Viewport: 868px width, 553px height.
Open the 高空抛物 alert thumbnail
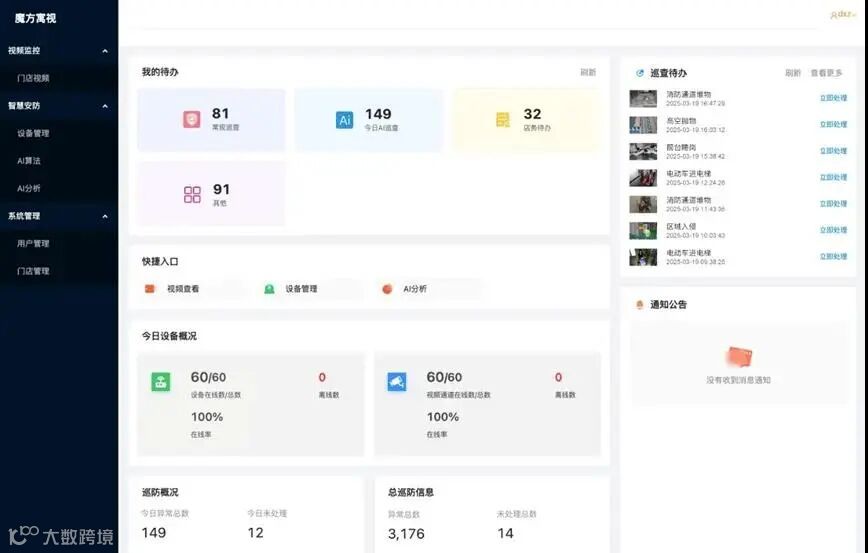point(643,125)
